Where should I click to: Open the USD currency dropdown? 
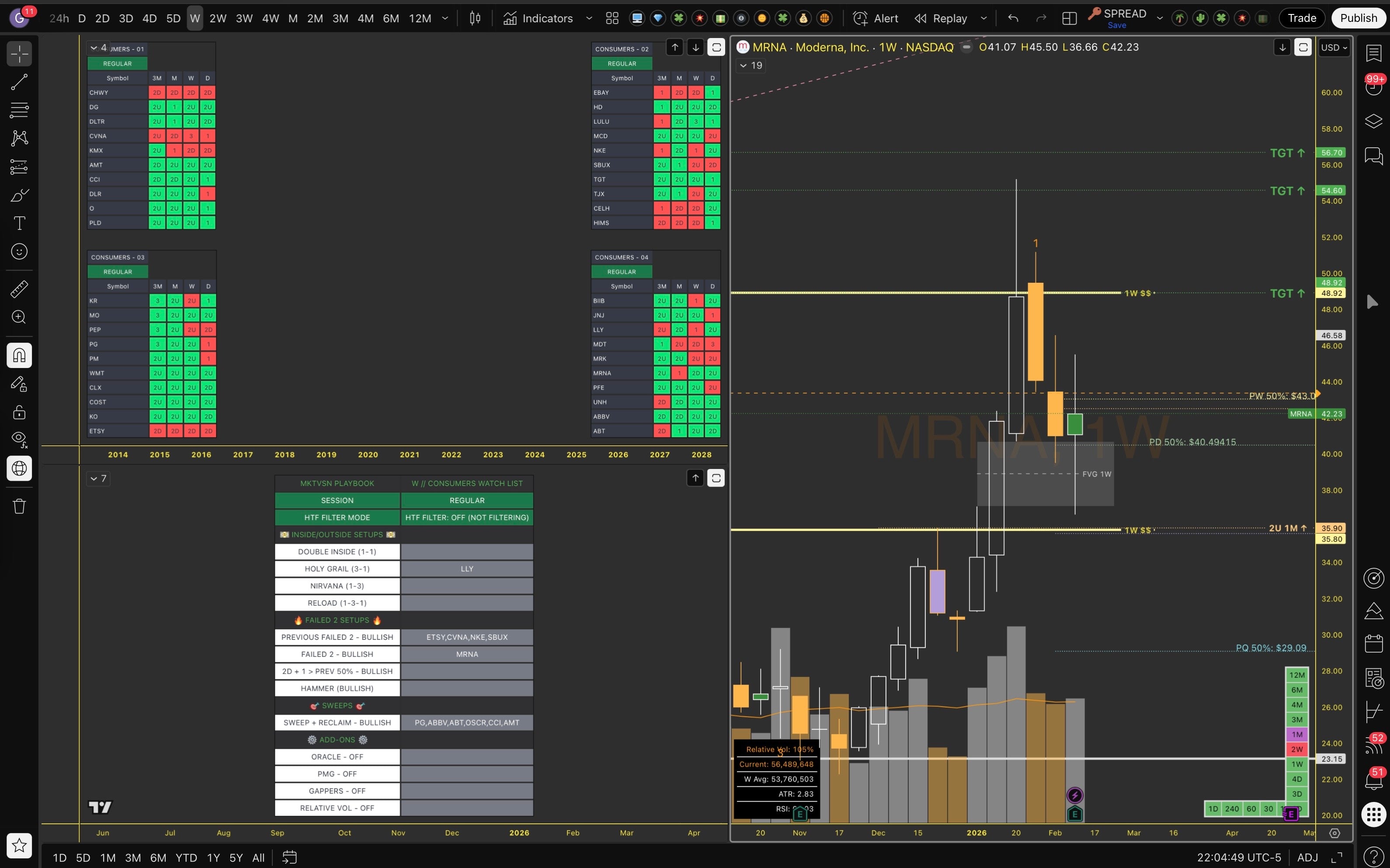tap(1333, 48)
